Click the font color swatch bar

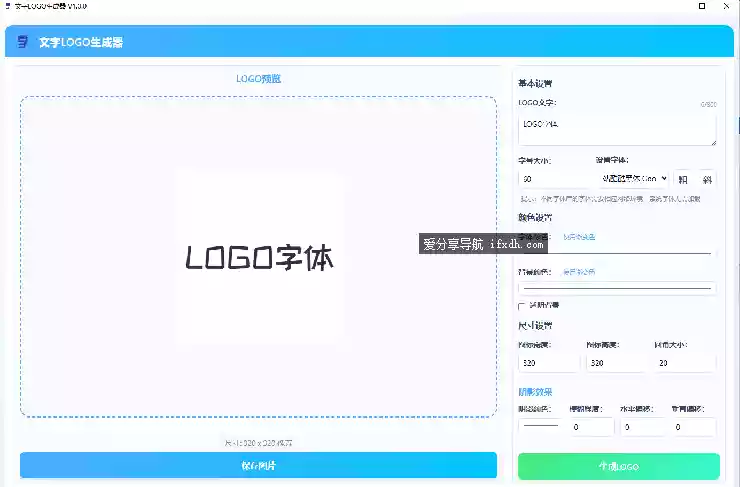(x=615, y=253)
